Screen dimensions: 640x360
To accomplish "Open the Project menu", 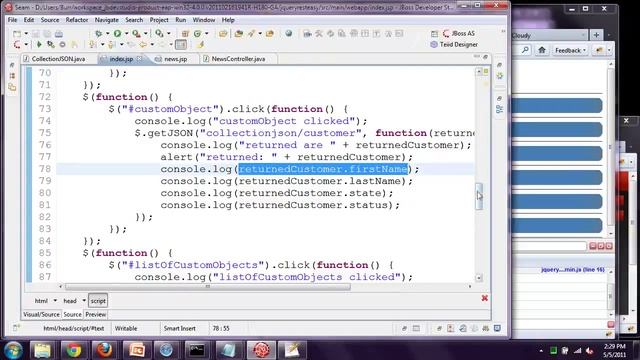I will click(x=159, y=20).
